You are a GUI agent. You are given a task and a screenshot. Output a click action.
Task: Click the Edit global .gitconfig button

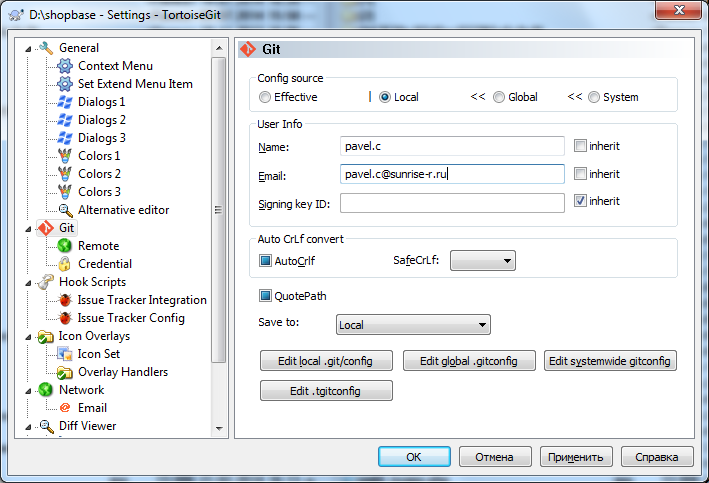tap(469, 361)
